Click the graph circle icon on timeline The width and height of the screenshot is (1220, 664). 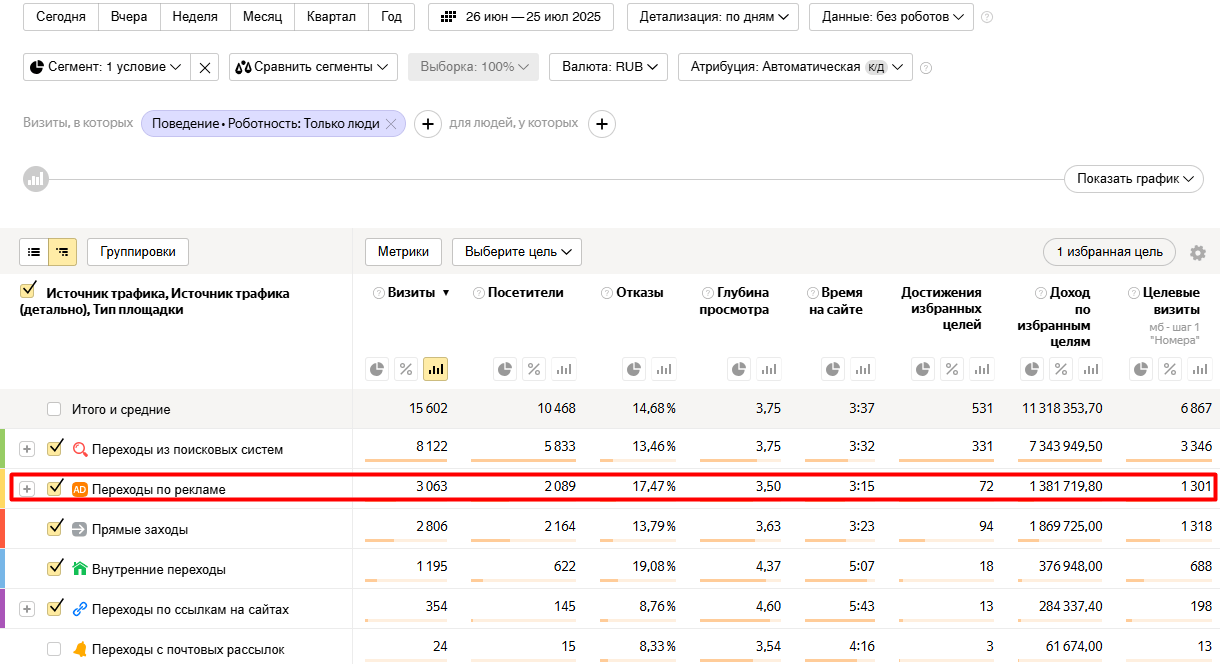pos(36,180)
